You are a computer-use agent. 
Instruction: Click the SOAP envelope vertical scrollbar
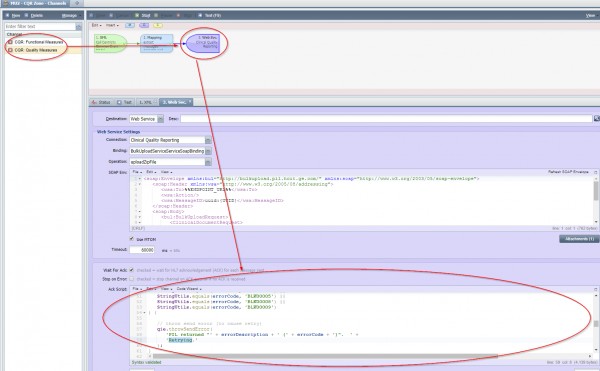(596, 190)
